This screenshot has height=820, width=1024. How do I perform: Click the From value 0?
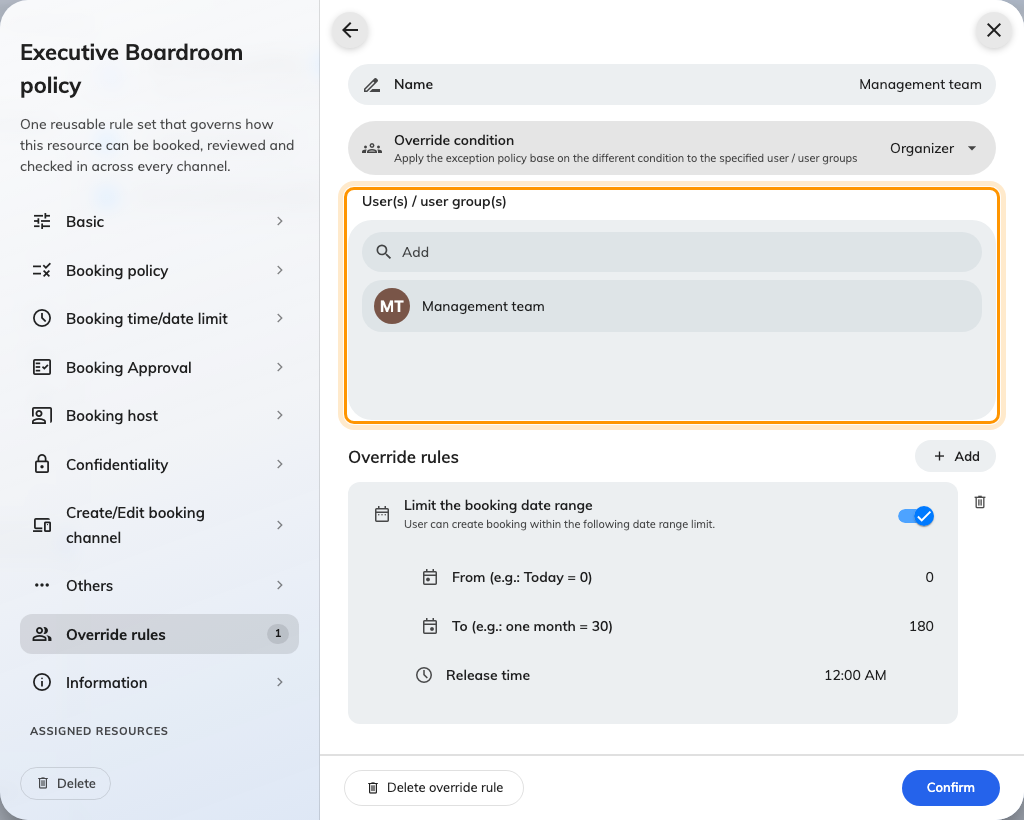pyautogui.click(x=929, y=577)
